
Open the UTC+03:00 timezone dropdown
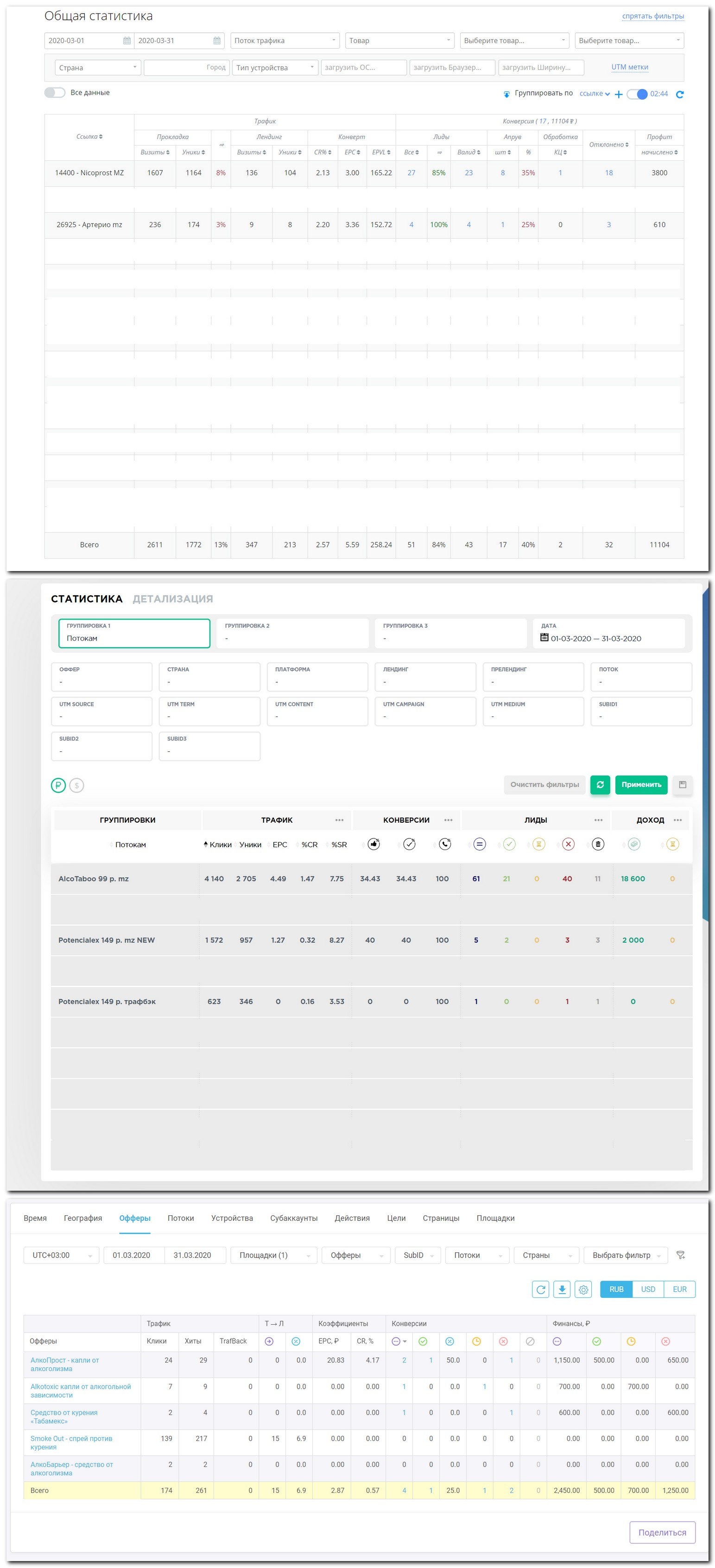point(62,1255)
